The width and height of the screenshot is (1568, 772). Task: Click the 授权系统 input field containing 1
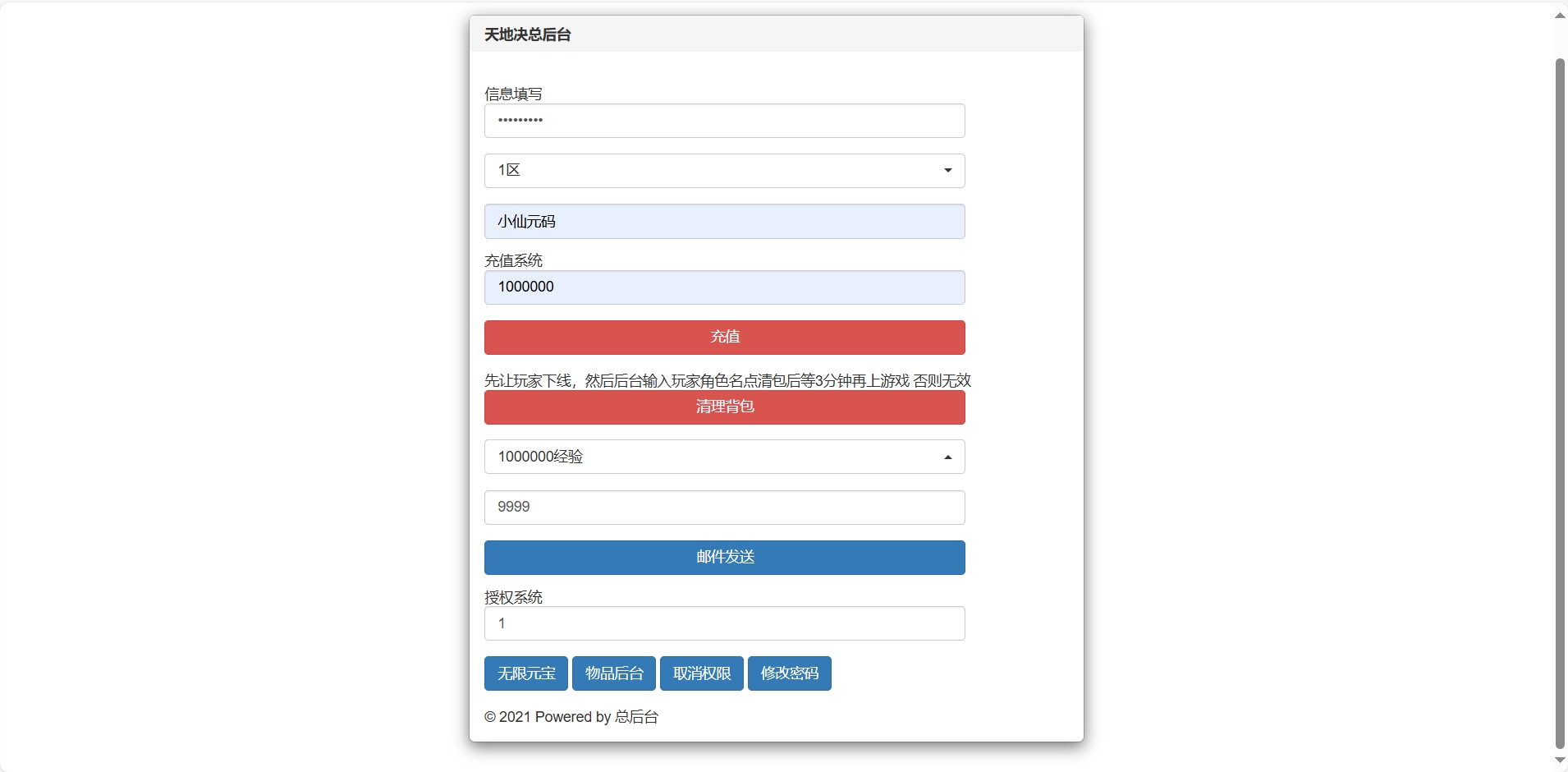click(x=724, y=623)
